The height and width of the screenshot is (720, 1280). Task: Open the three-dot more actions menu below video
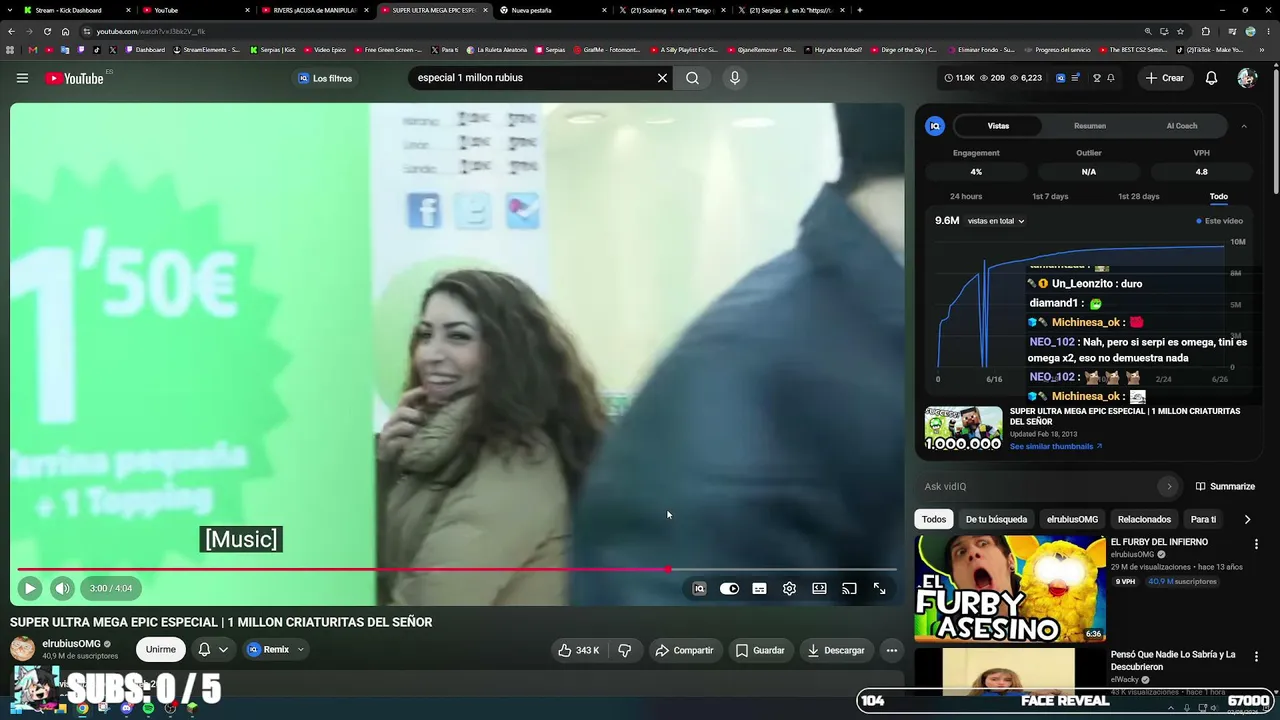click(x=892, y=650)
